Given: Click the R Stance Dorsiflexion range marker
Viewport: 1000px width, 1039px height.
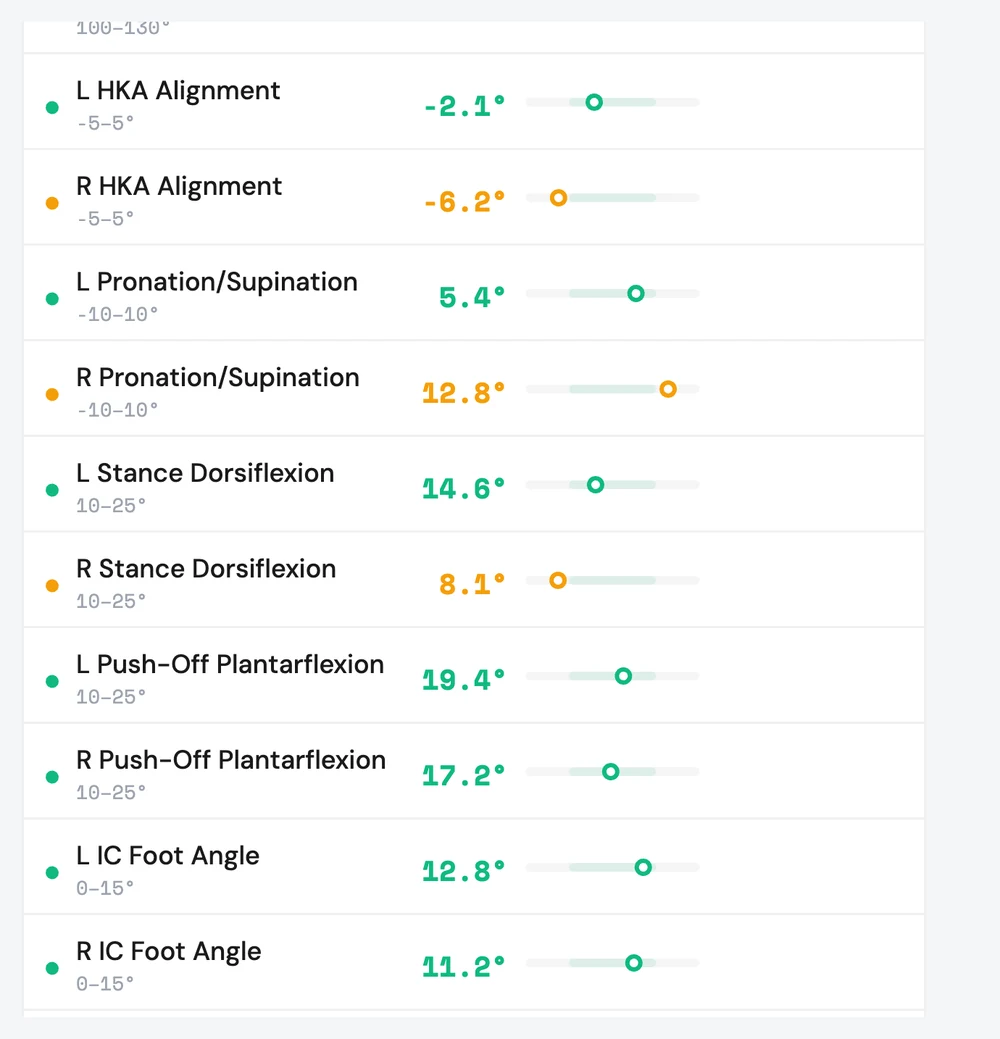Looking at the screenshot, I should (558, 580).
